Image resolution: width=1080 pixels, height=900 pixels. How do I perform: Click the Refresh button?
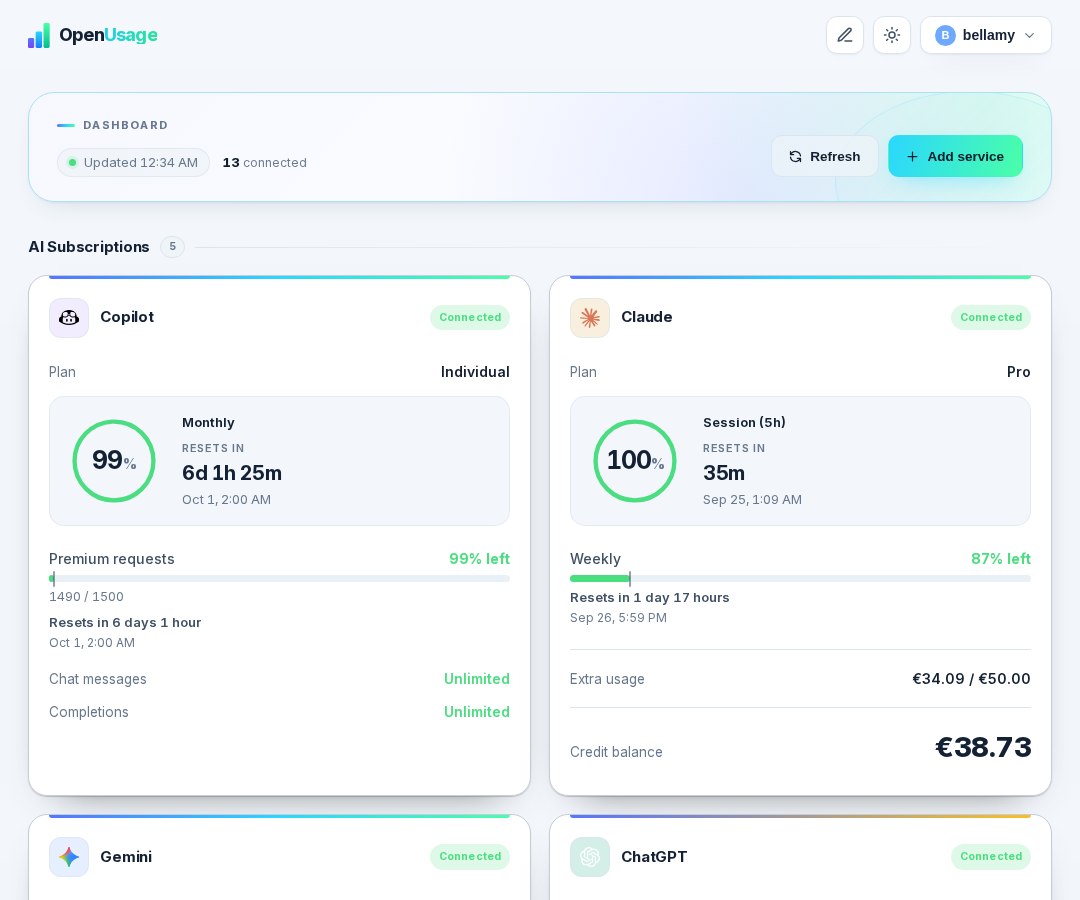(824, 156)
